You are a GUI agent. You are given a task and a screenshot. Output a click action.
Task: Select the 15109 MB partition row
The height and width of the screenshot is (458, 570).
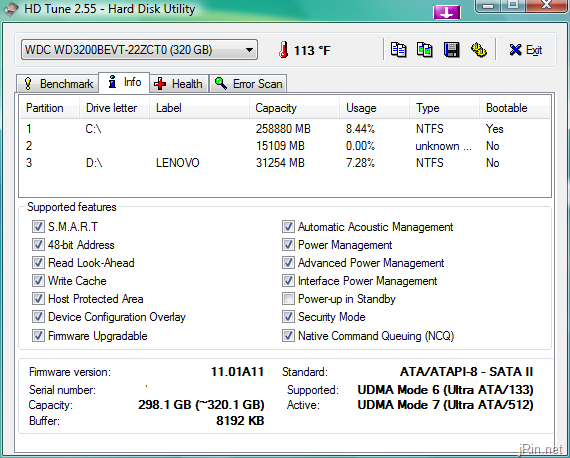[285, 146]
